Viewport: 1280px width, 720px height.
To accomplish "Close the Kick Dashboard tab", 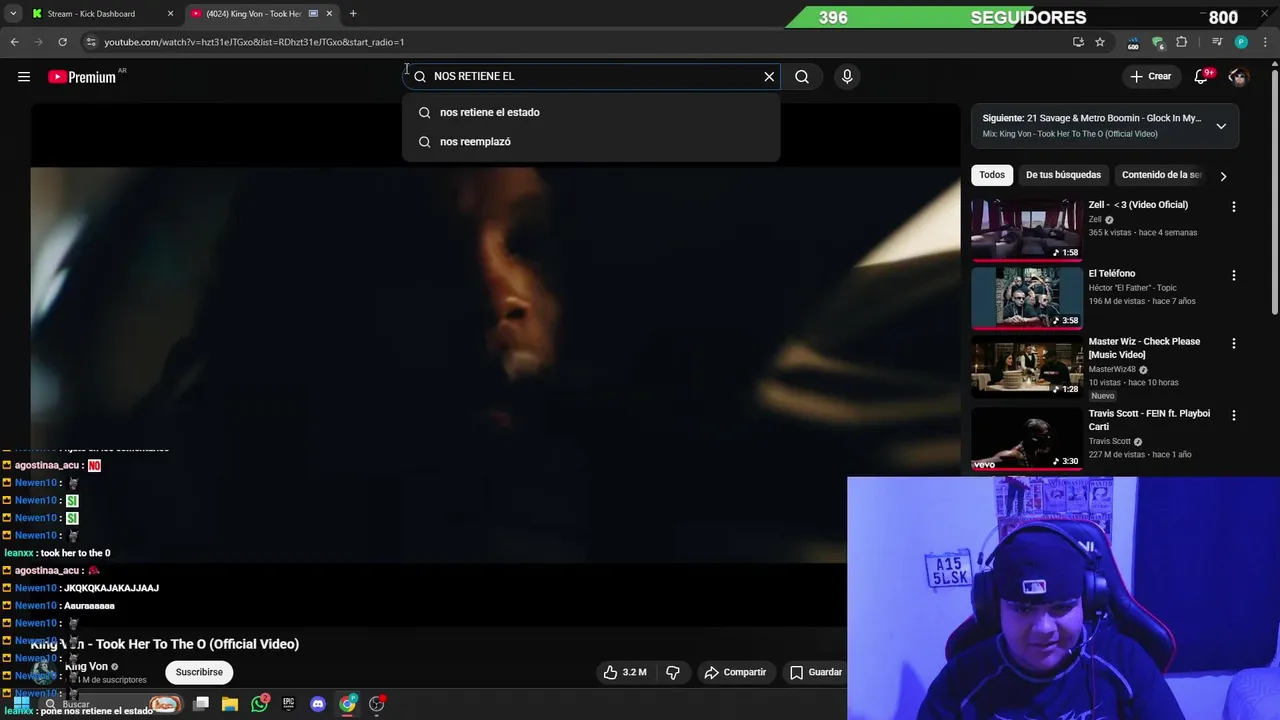I will pyautogui.click(x=170, y=14).
